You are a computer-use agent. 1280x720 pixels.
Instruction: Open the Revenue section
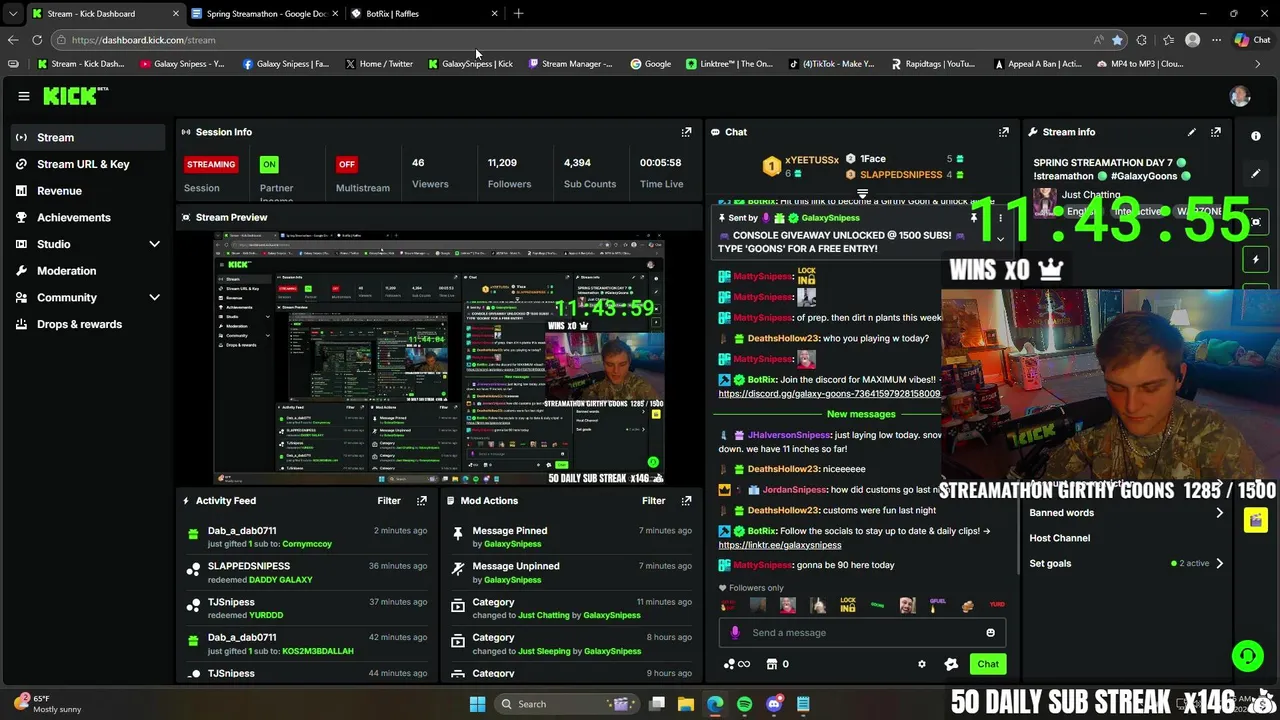pos(59,191)
